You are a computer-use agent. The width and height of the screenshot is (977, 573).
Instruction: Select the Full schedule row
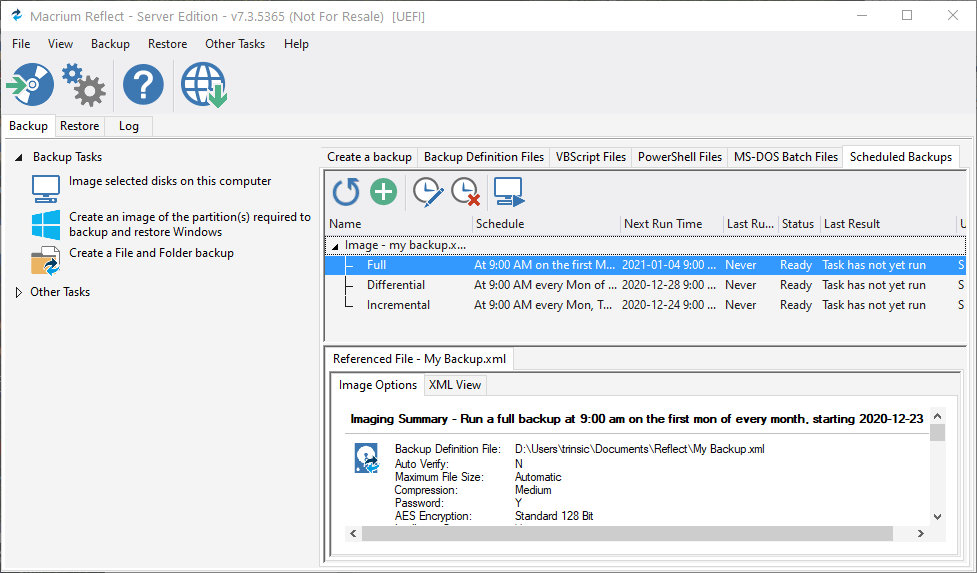click(x=646, y=265)
